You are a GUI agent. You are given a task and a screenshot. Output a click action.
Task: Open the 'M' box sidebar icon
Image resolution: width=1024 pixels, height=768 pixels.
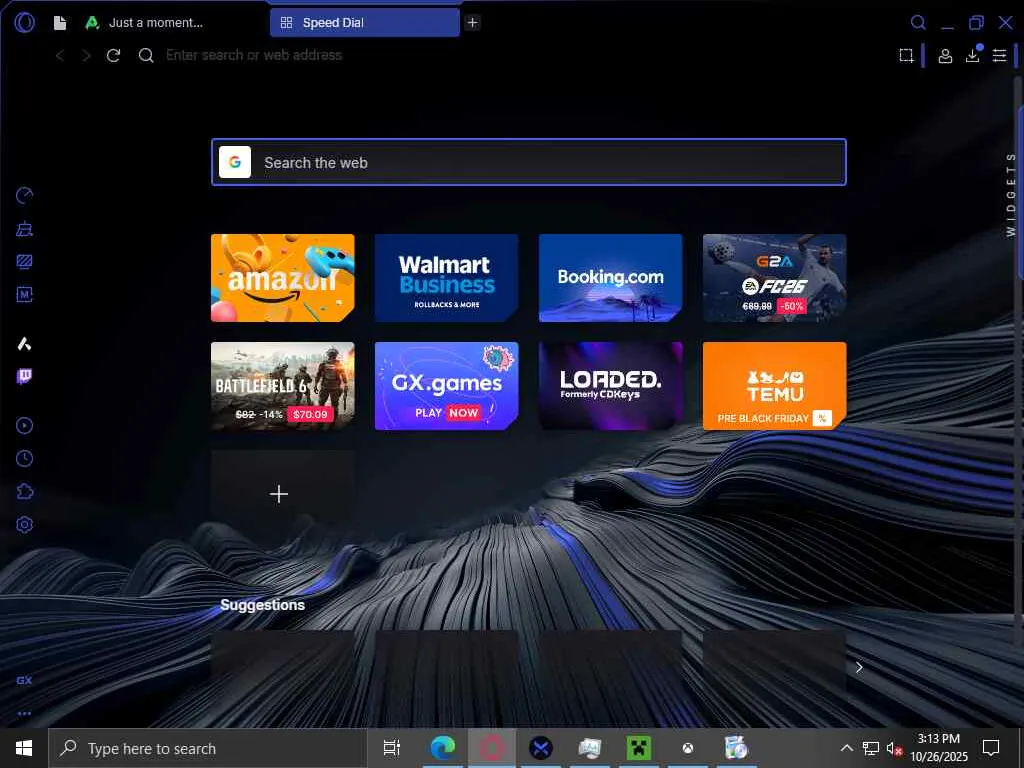pyautogui.click(x=24, y=295)
